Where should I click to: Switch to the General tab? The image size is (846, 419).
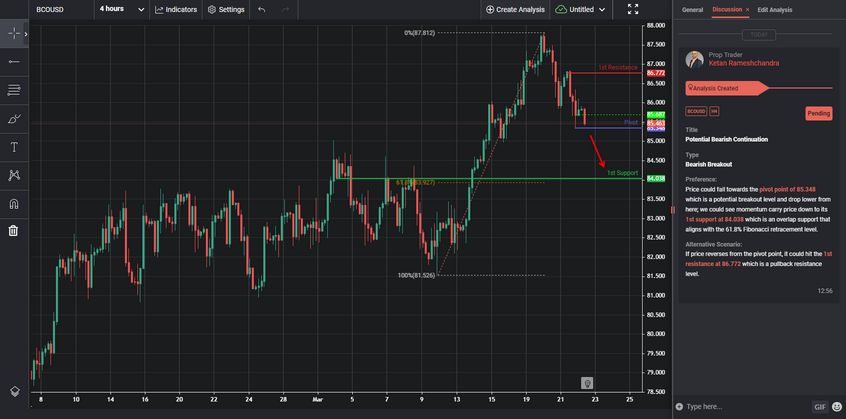point(692,10)
